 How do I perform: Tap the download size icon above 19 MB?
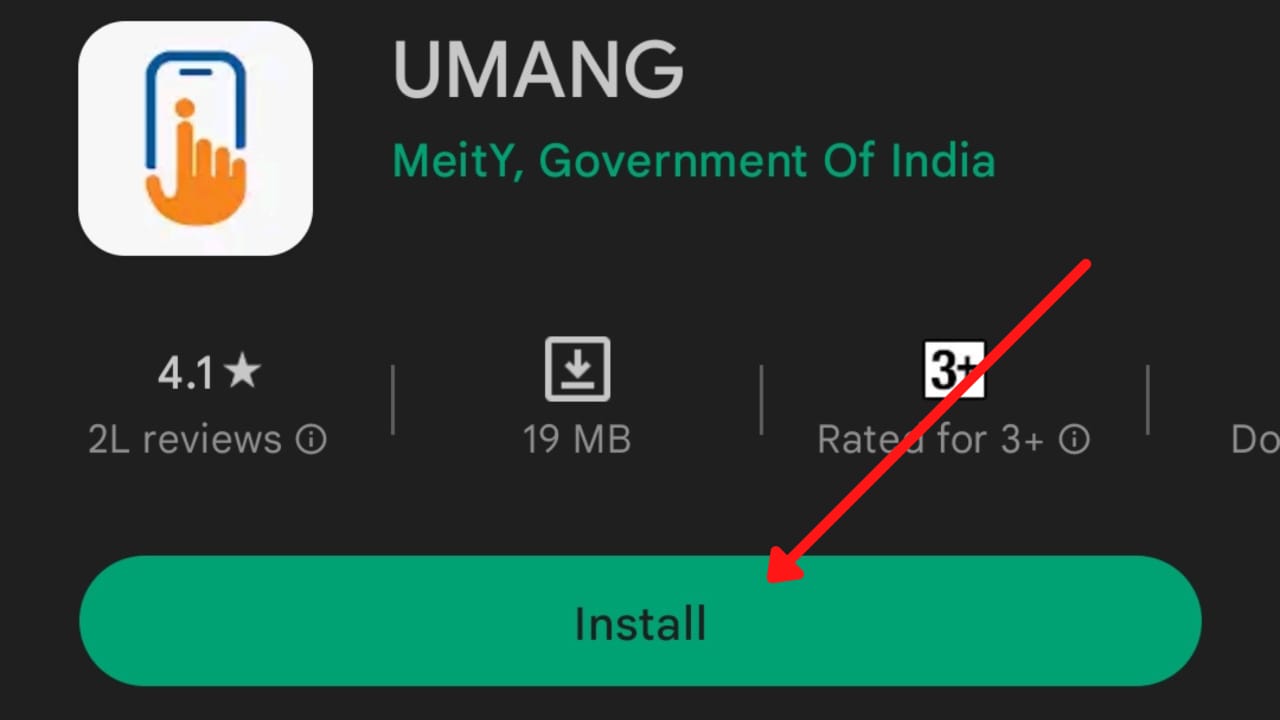577,369
